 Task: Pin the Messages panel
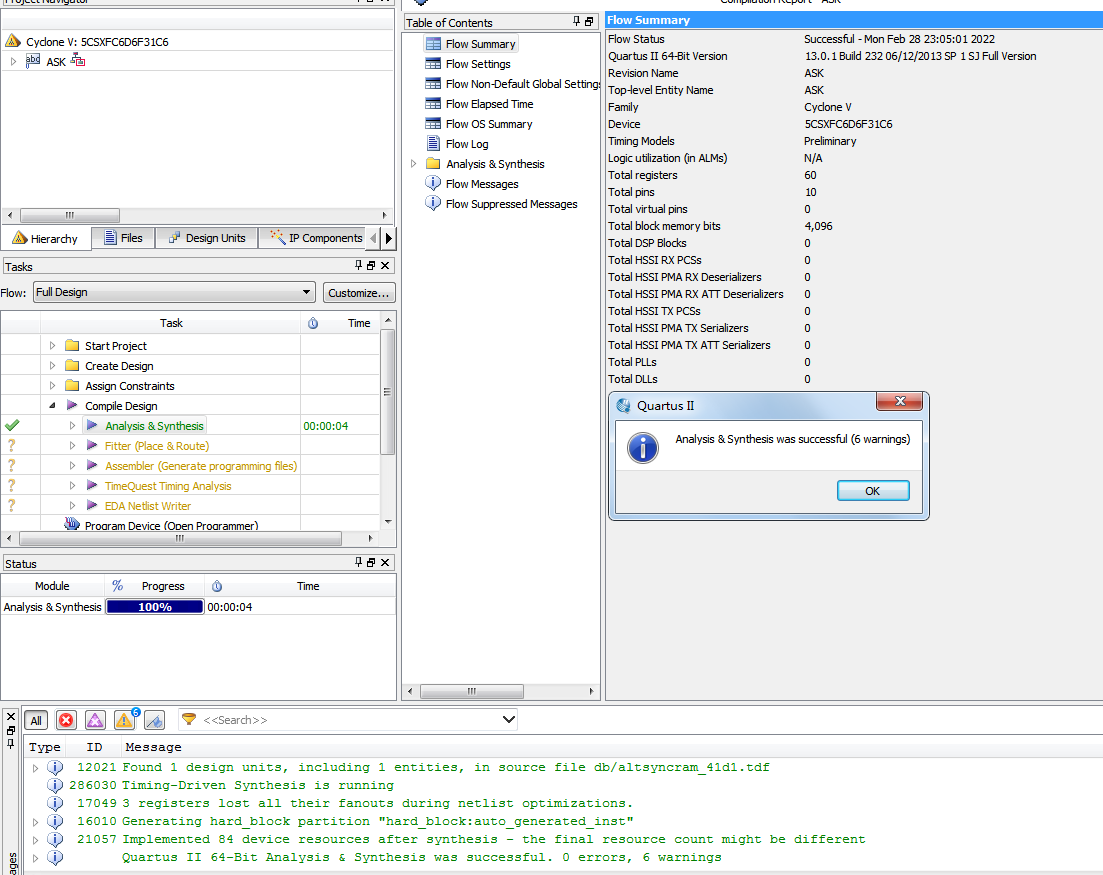point(11,743)
